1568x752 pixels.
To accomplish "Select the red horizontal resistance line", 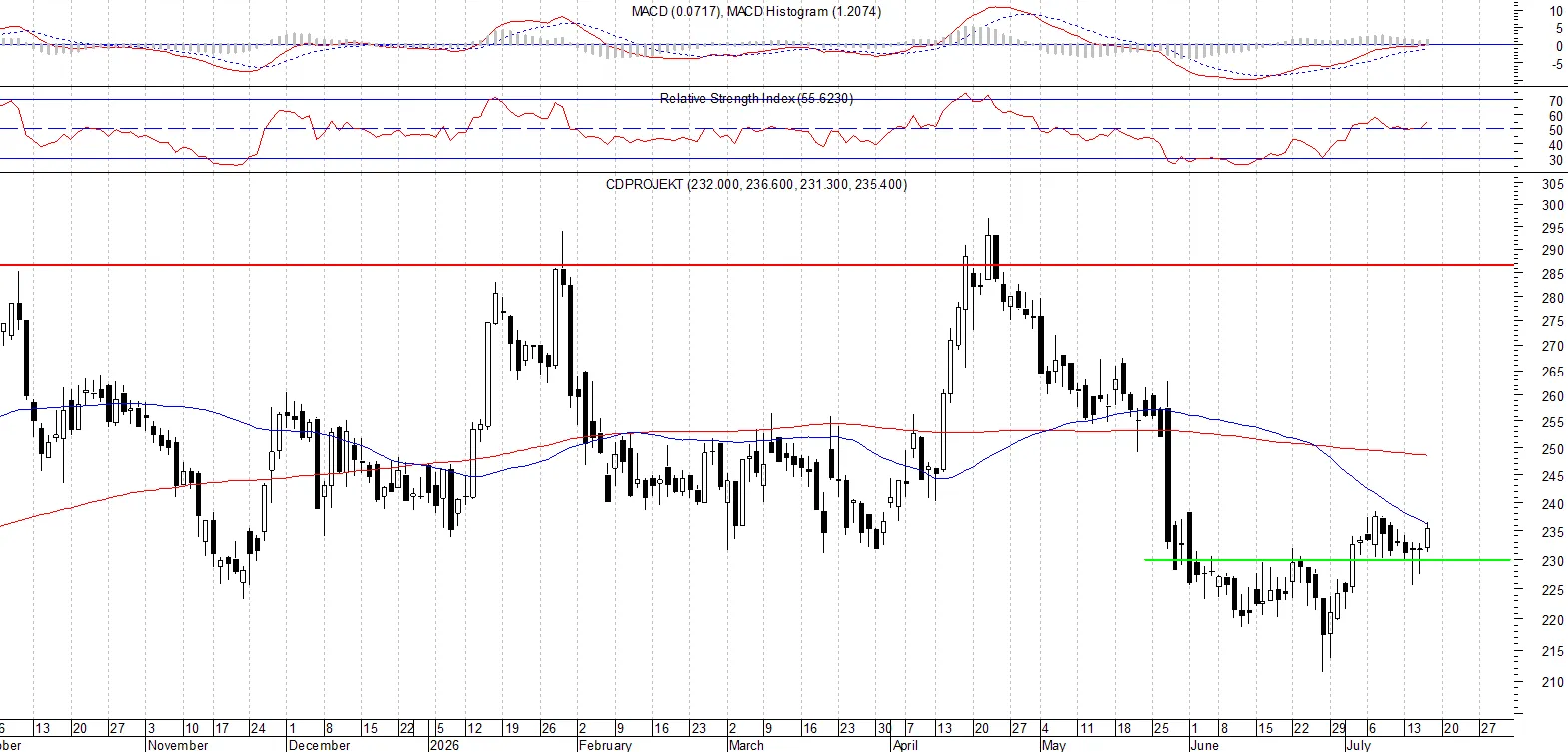I will tap(755, 266).
